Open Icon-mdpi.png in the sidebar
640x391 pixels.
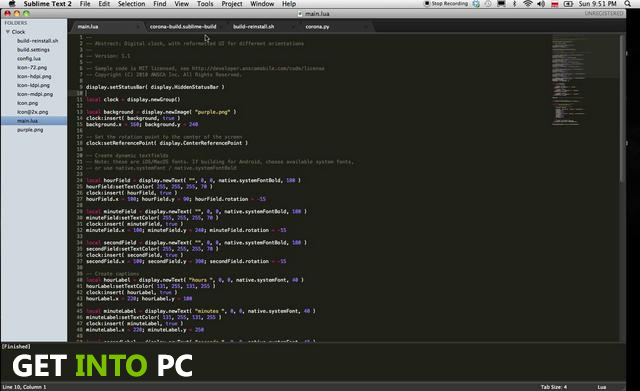coord(35,94)
